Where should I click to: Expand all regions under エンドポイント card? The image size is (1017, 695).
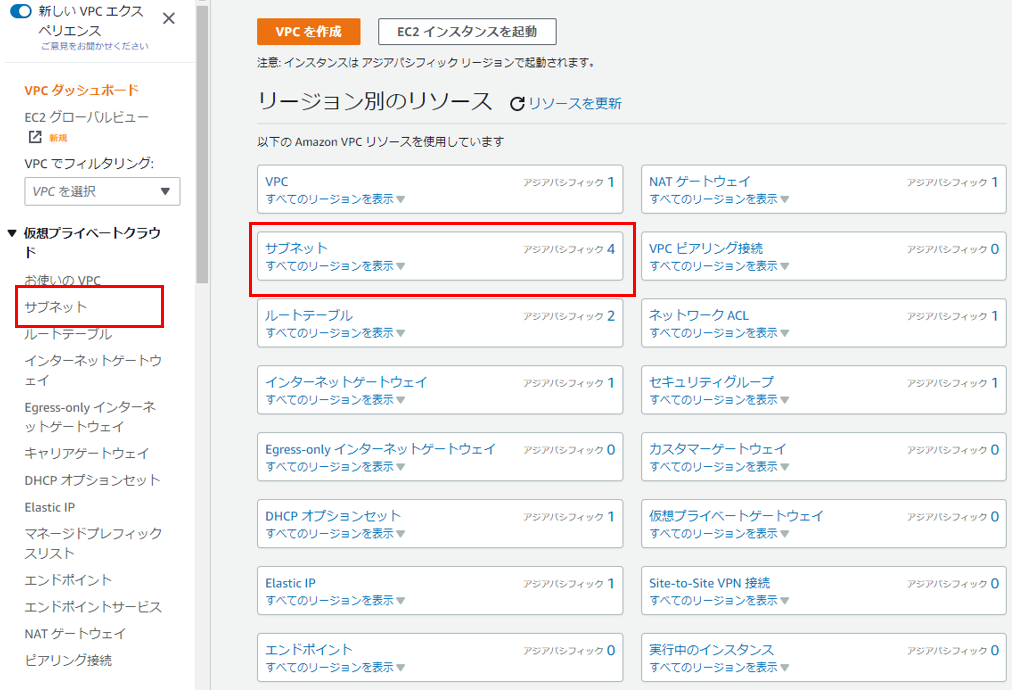335,667
